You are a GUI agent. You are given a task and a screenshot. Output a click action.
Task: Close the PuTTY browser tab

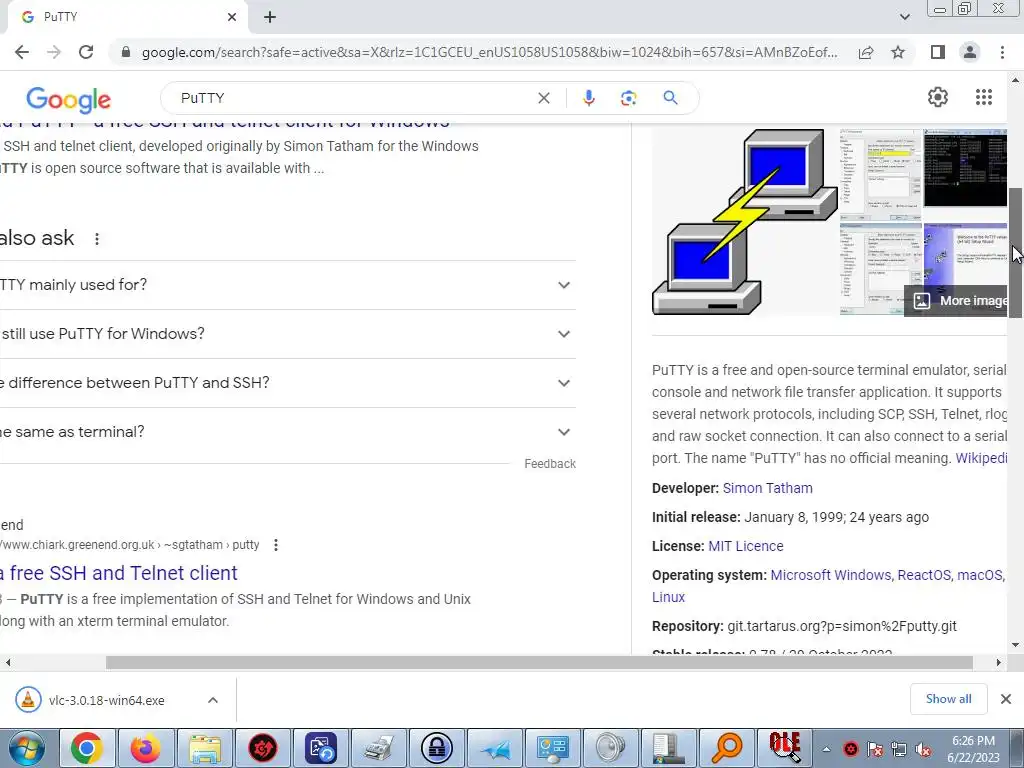pos(232,17)
